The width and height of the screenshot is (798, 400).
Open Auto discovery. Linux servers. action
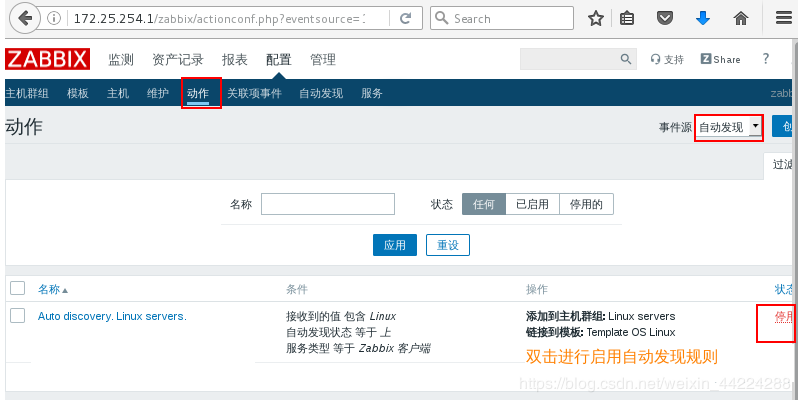pyautogui.click(x=112, y=316)
